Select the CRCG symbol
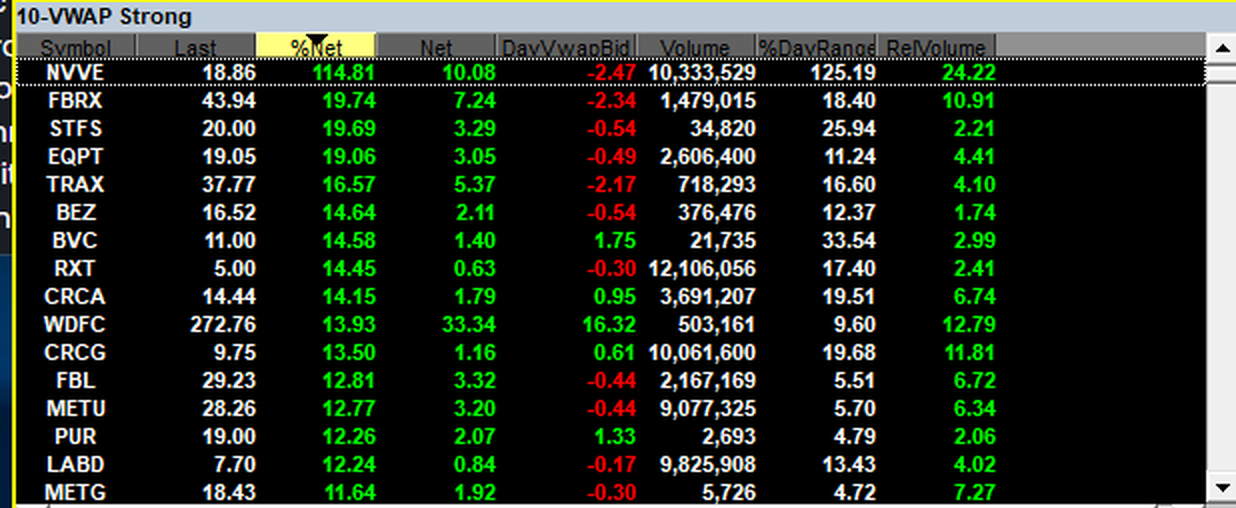Image resolution: width=1236 pixels, height=508 pixels. (x=76, y=352)
